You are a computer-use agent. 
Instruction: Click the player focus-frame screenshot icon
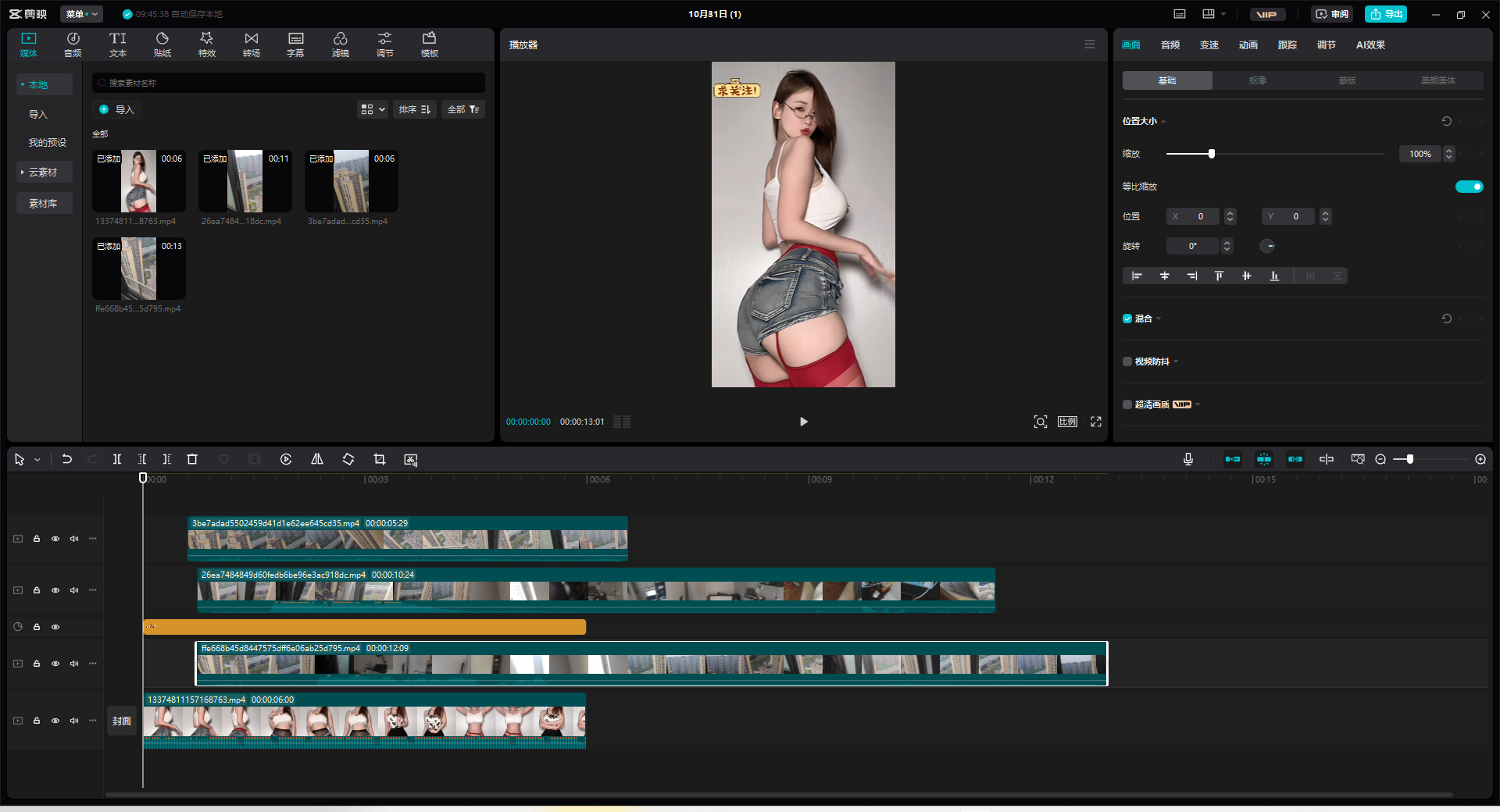pos(1041,422)
